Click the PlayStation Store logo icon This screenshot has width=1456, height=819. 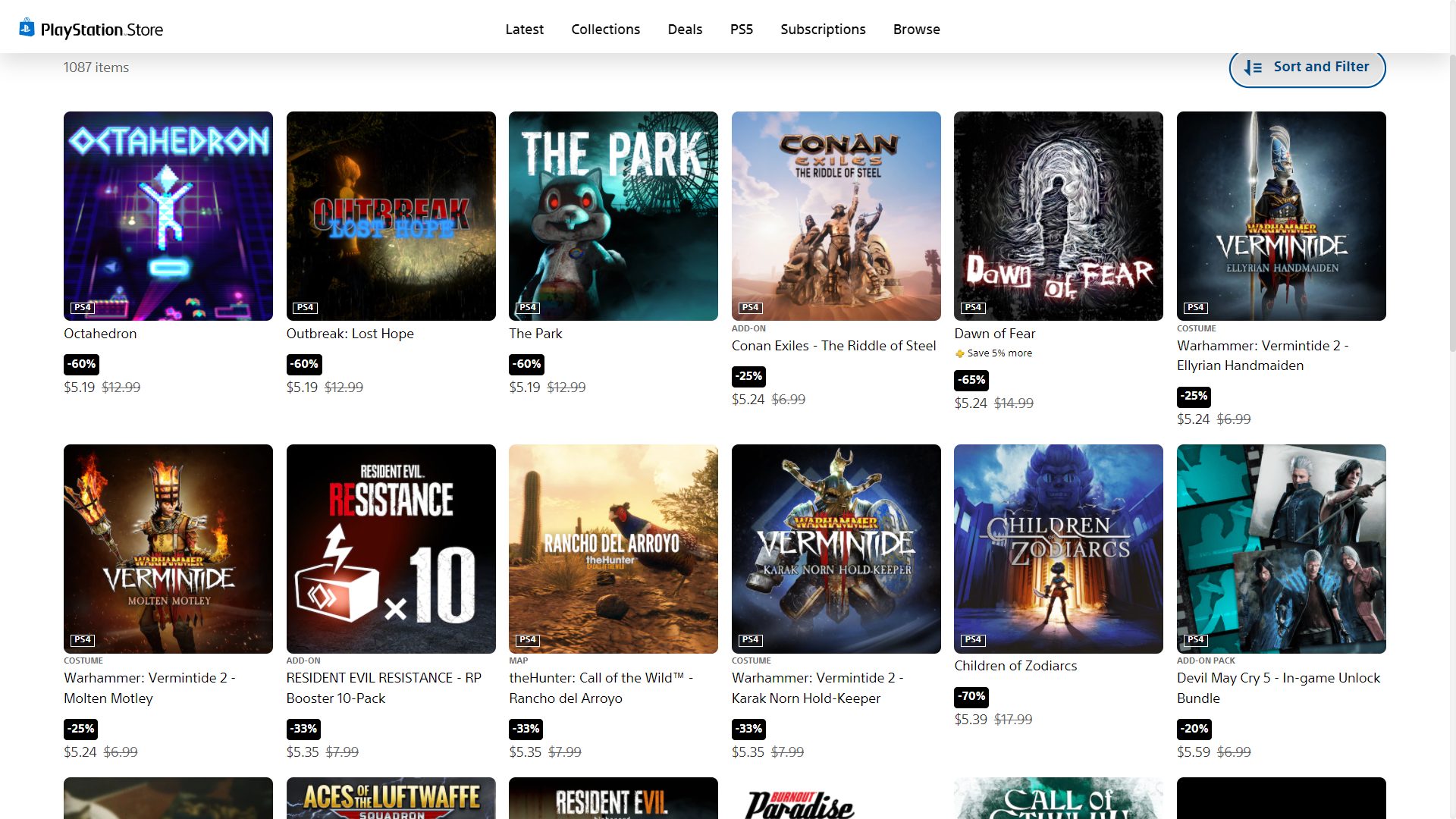pos(27,28)
